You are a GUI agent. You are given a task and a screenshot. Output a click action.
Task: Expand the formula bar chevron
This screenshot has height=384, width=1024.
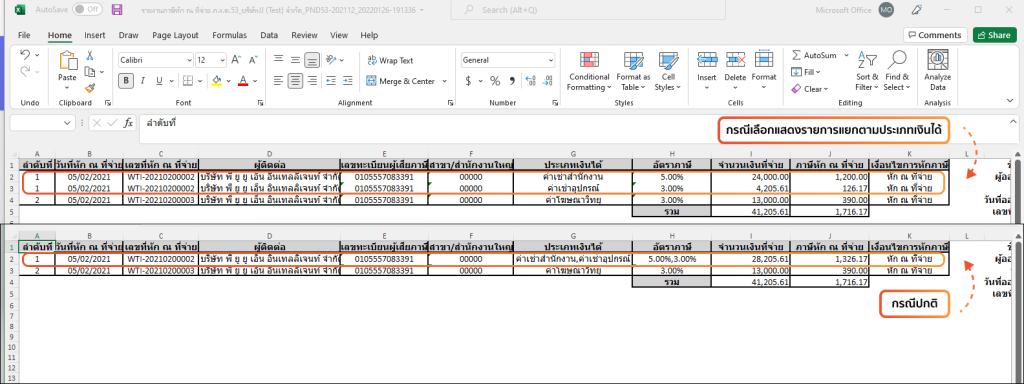pos(1012,121)
